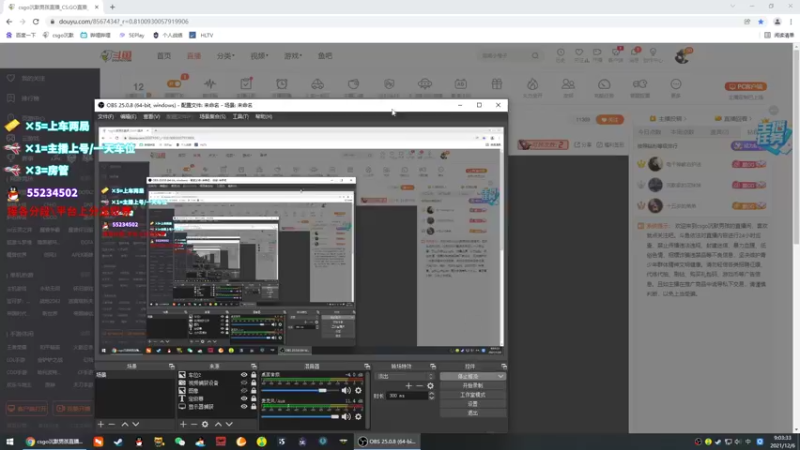
Task: Toggle visibility of the 图像 source
Action: pos(244,391)
